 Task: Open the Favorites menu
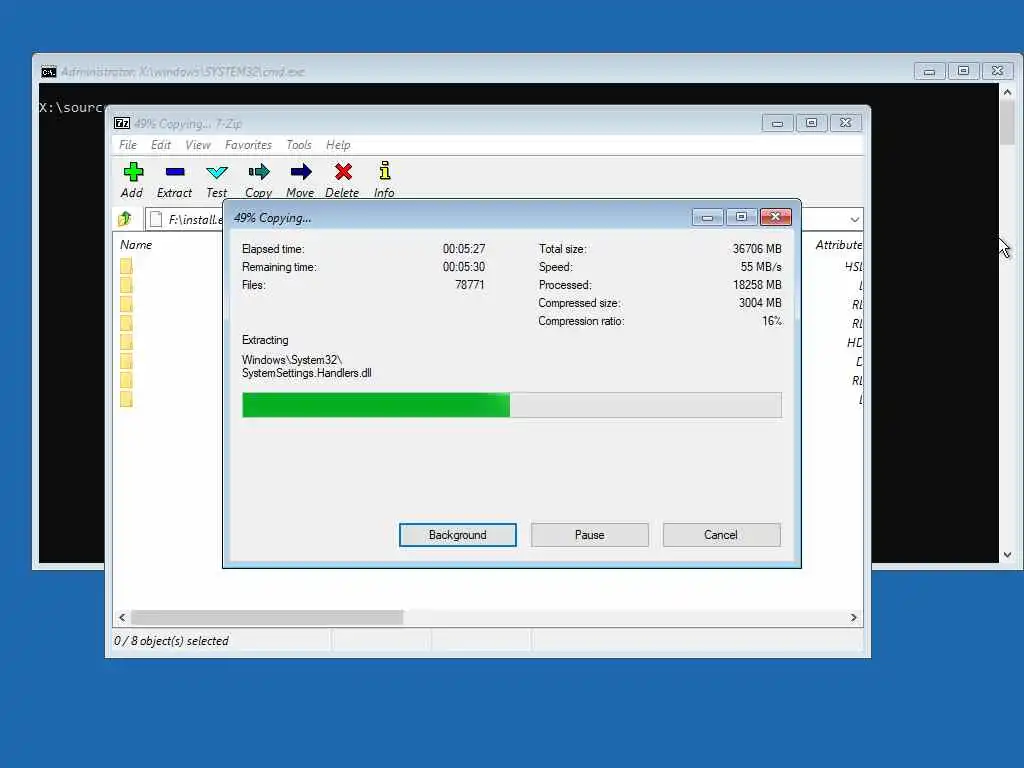pyautogui.click(x=248, y=145)
